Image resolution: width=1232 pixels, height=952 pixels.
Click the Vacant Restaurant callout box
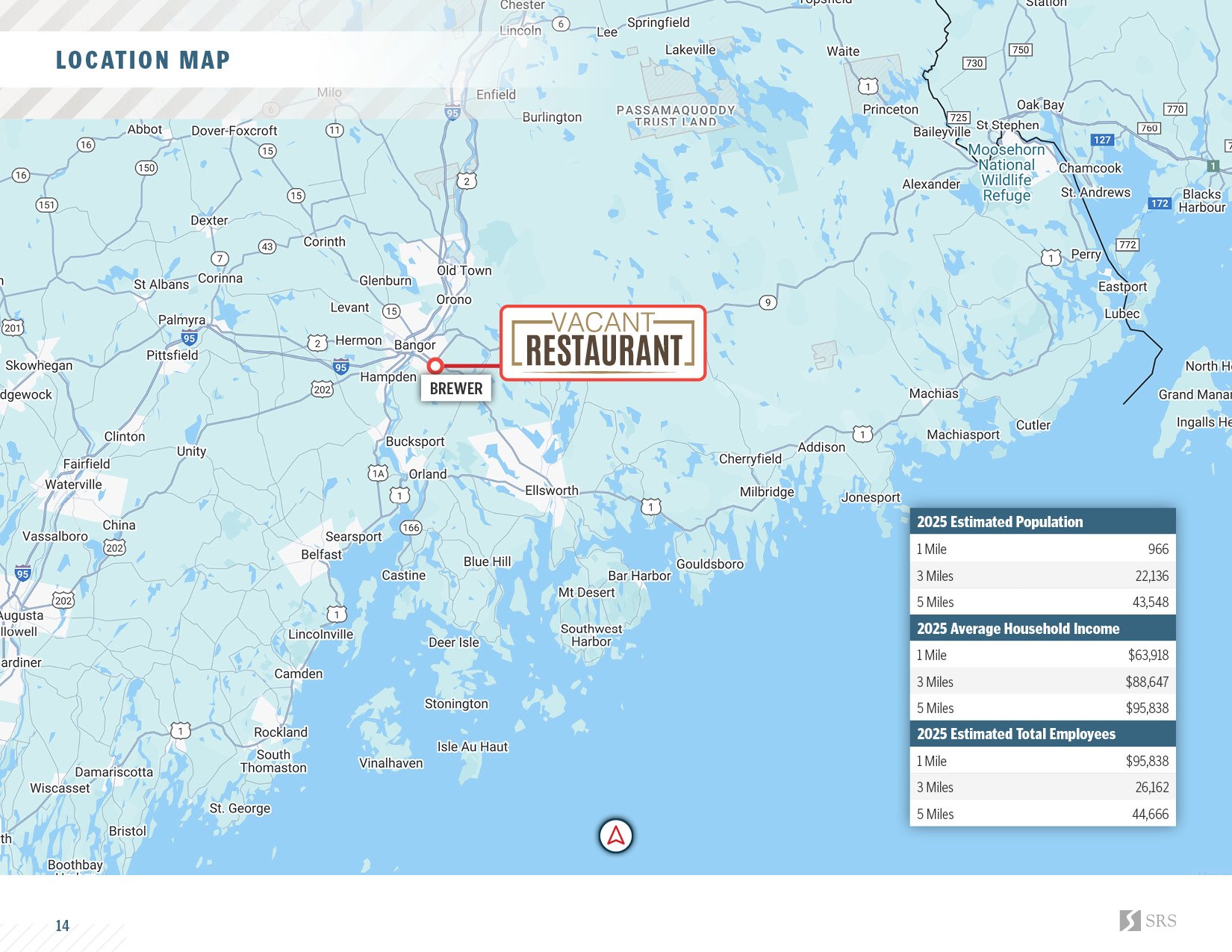(603, 343)
